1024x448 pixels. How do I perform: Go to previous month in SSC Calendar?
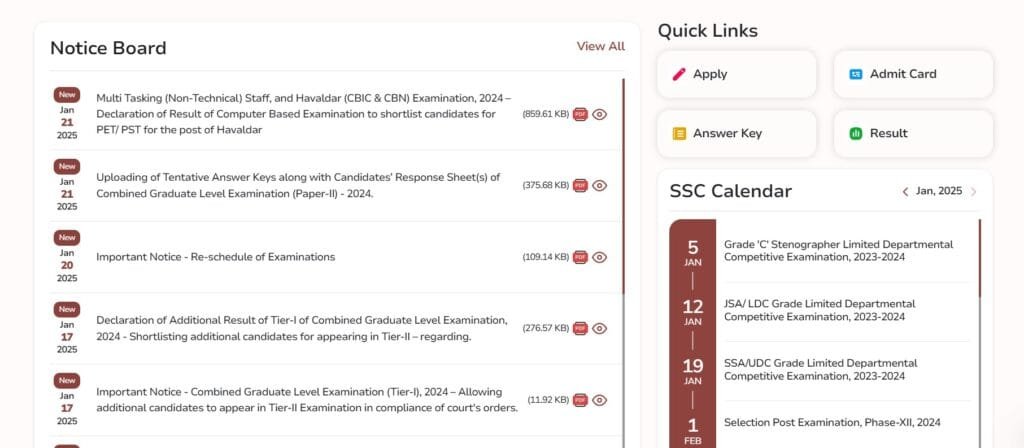[x=905, y=191]
